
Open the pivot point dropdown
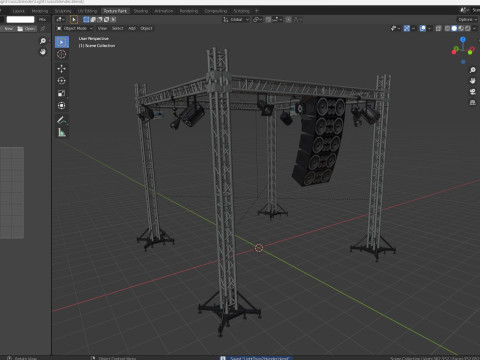tap(257, 20)
